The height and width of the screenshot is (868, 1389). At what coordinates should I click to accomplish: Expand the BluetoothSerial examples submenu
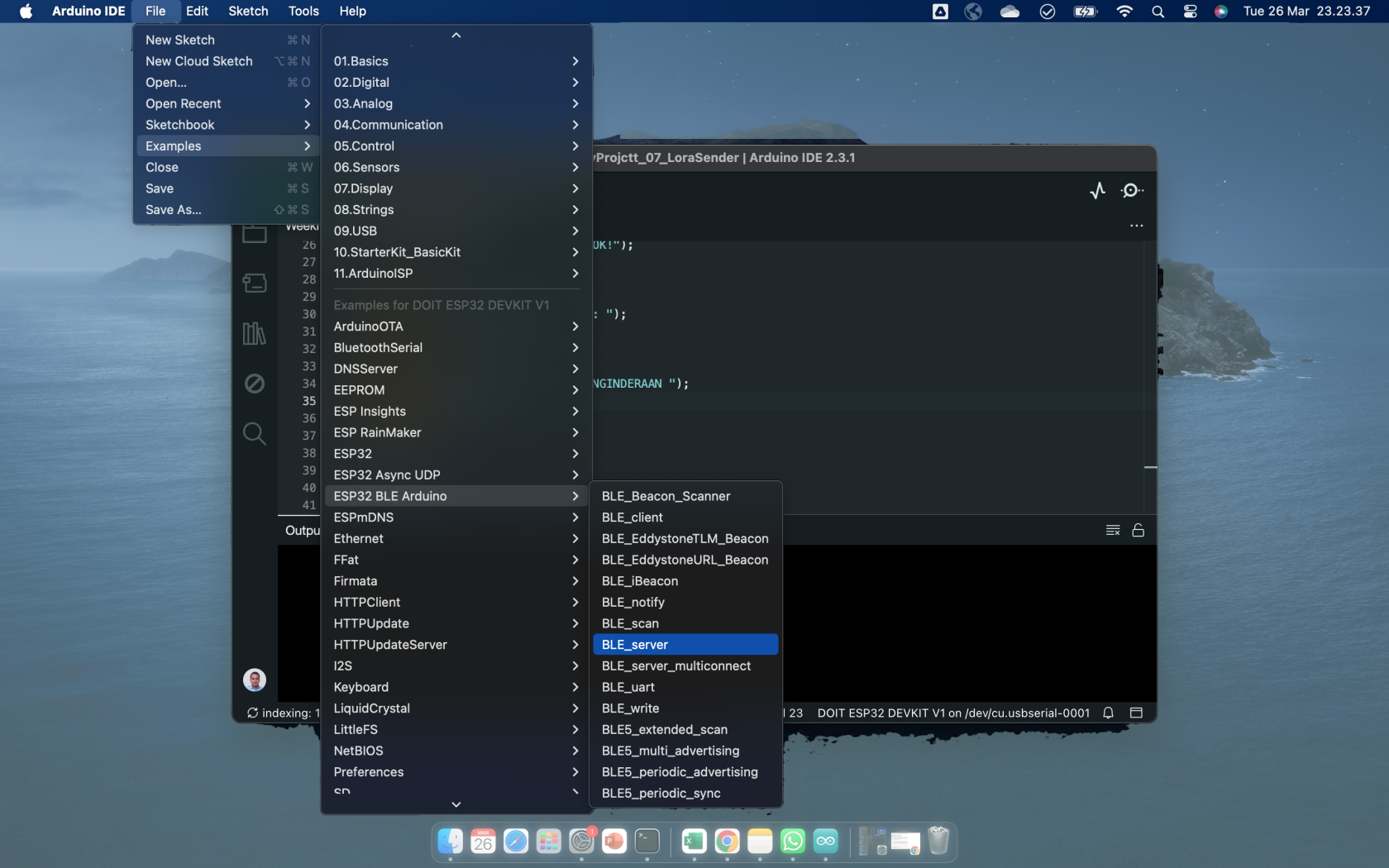pyautogui.click(x=456, y=348)
